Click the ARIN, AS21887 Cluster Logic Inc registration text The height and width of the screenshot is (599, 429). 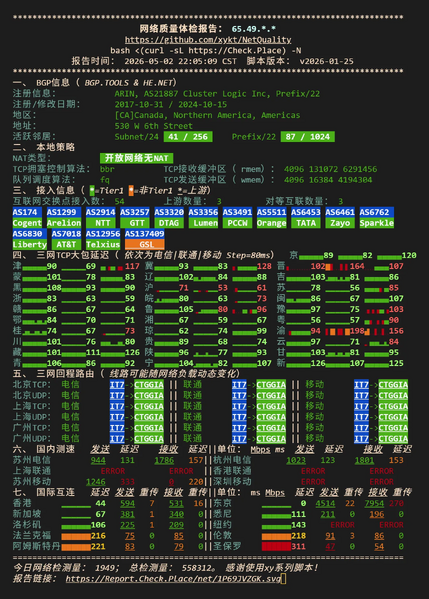pos(217,94)
